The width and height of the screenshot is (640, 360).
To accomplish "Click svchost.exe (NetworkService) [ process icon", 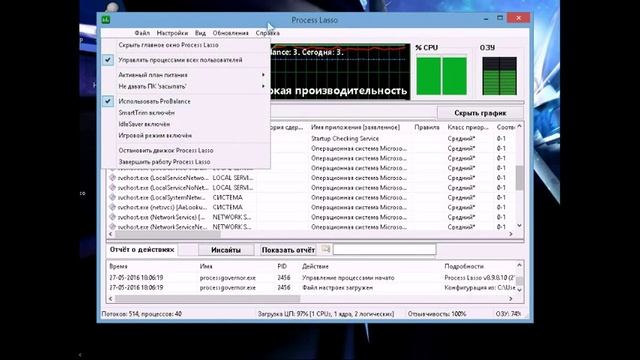I will pyautogui.click(x=112, y=217).
